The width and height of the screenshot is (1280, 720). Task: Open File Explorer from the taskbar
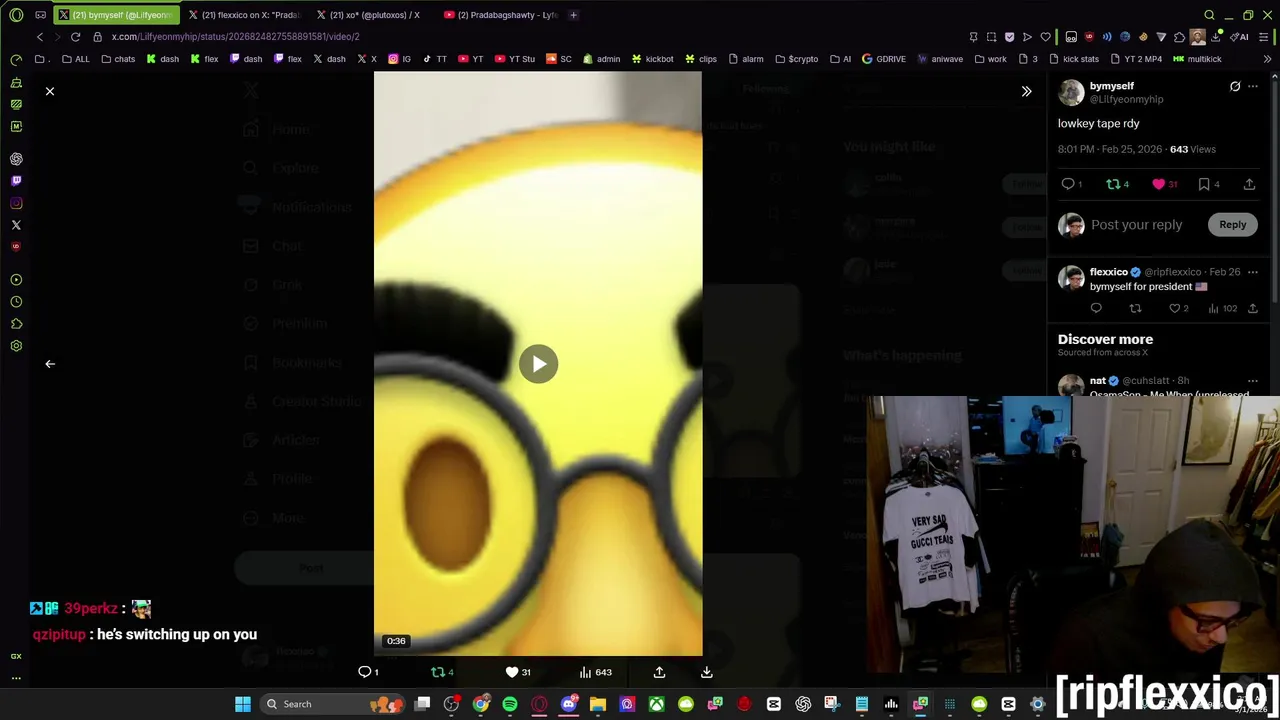pos(598,704)
